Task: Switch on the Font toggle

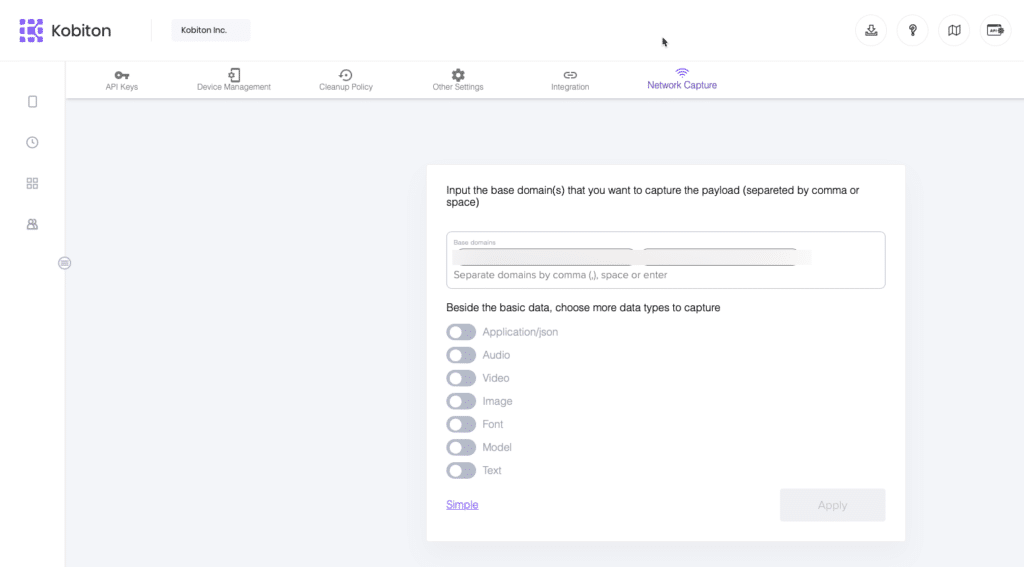Action: [x=461, y=425]
